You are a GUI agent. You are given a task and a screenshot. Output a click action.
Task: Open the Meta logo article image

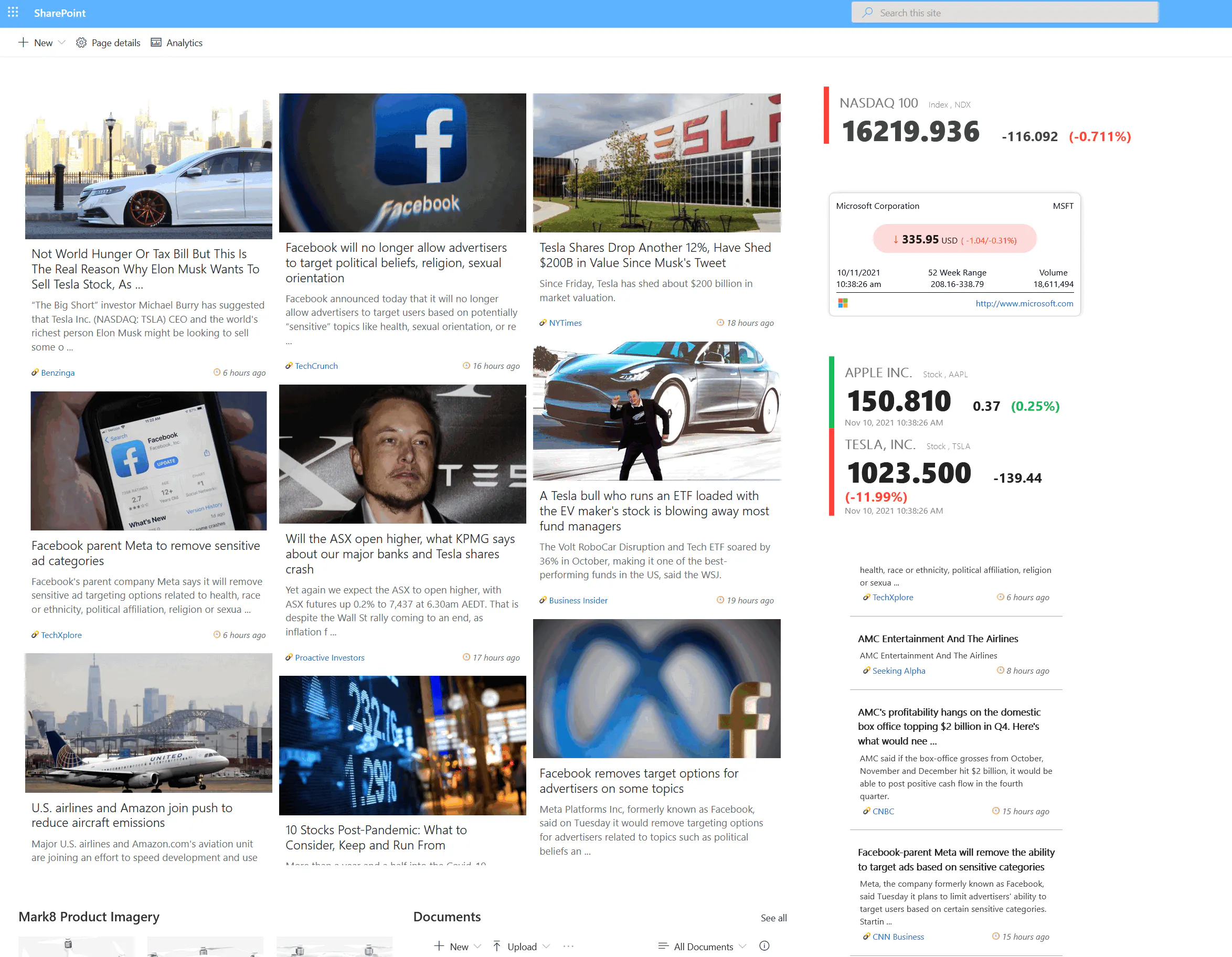click(x=656, y=688)
